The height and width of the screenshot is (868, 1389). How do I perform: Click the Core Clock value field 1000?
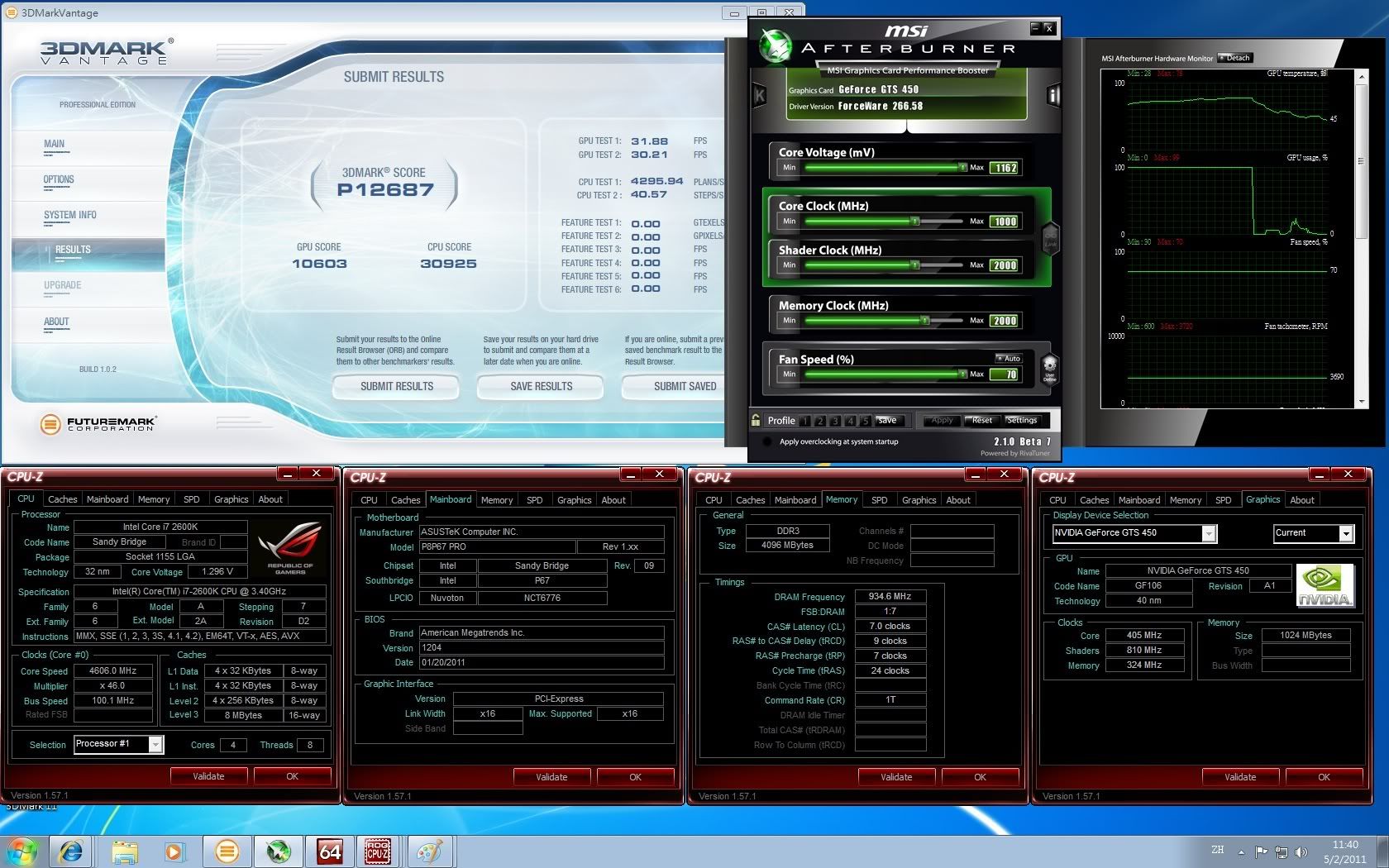pyautogui.click(x=1005, y=222)
